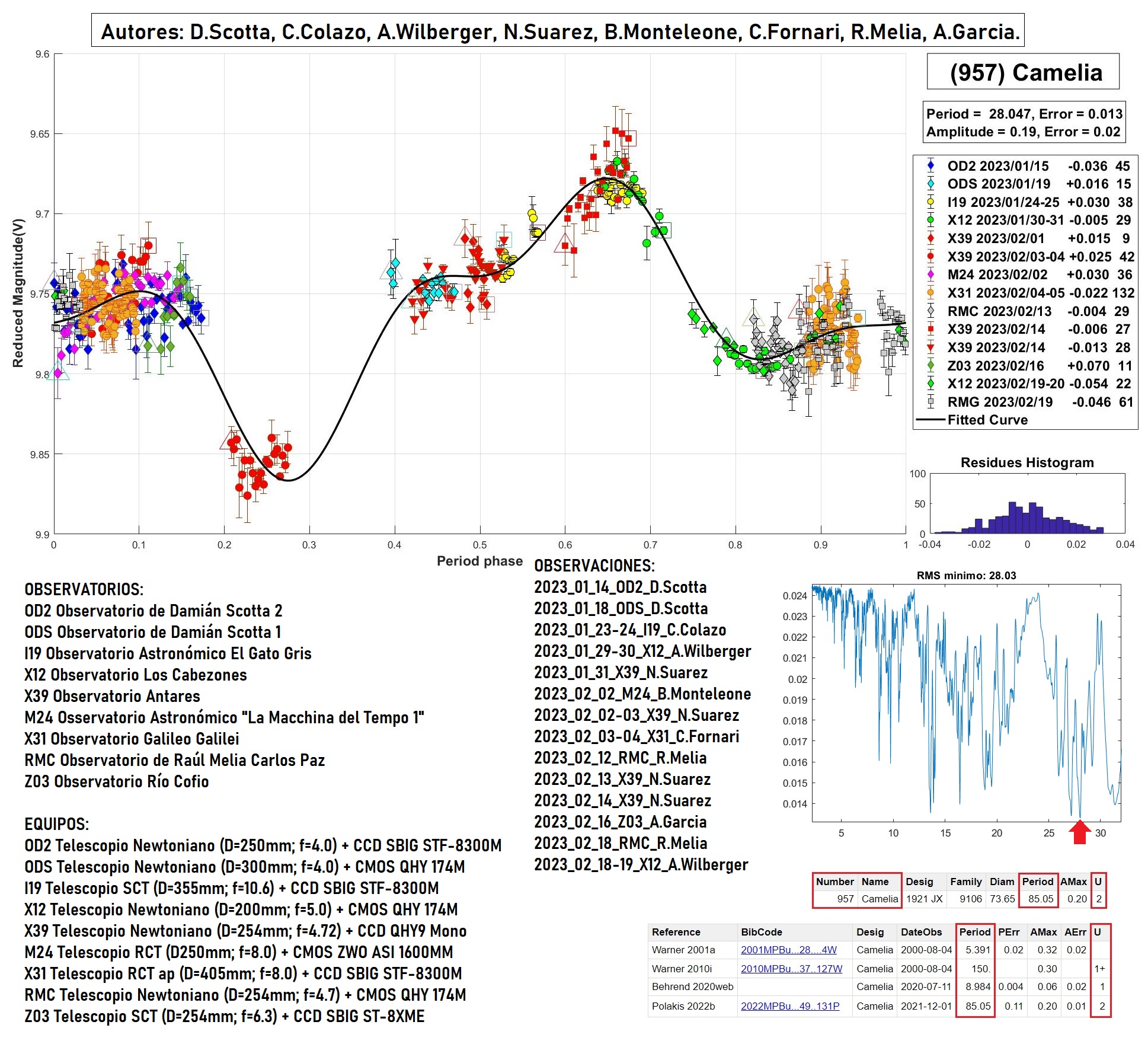This screenshot has width=1148, height=1044.
Task: Click the 2021-12-01 observation date cell
Action: 926,1006
